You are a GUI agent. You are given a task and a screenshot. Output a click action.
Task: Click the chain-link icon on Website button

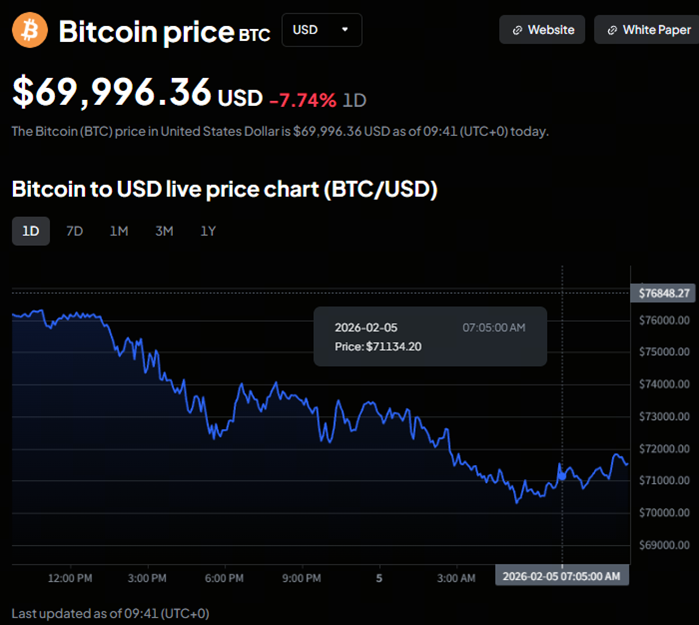click(517, 30)
